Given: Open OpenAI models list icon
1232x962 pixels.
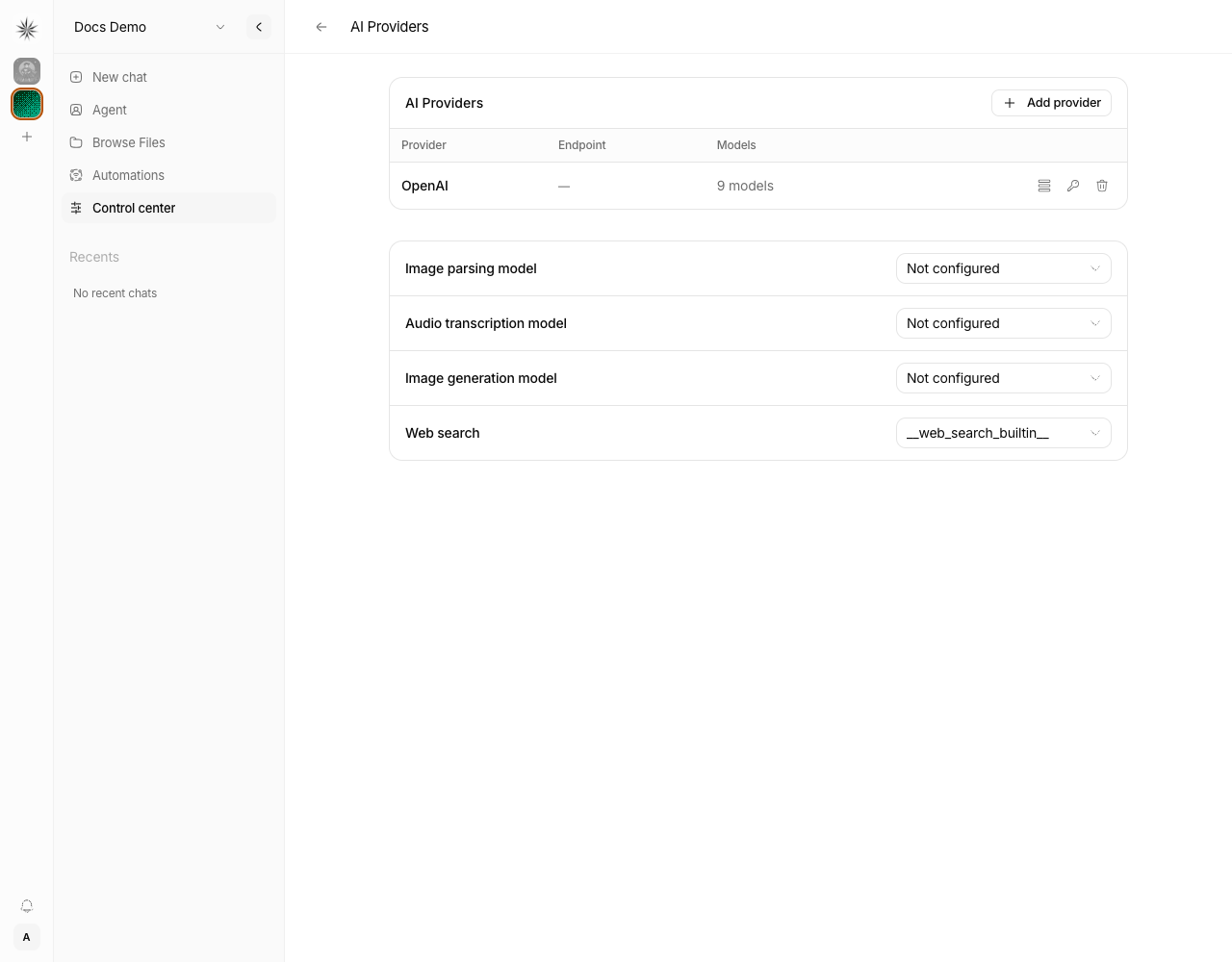Looking at the screenshot, I should (x=1044, y=186).
